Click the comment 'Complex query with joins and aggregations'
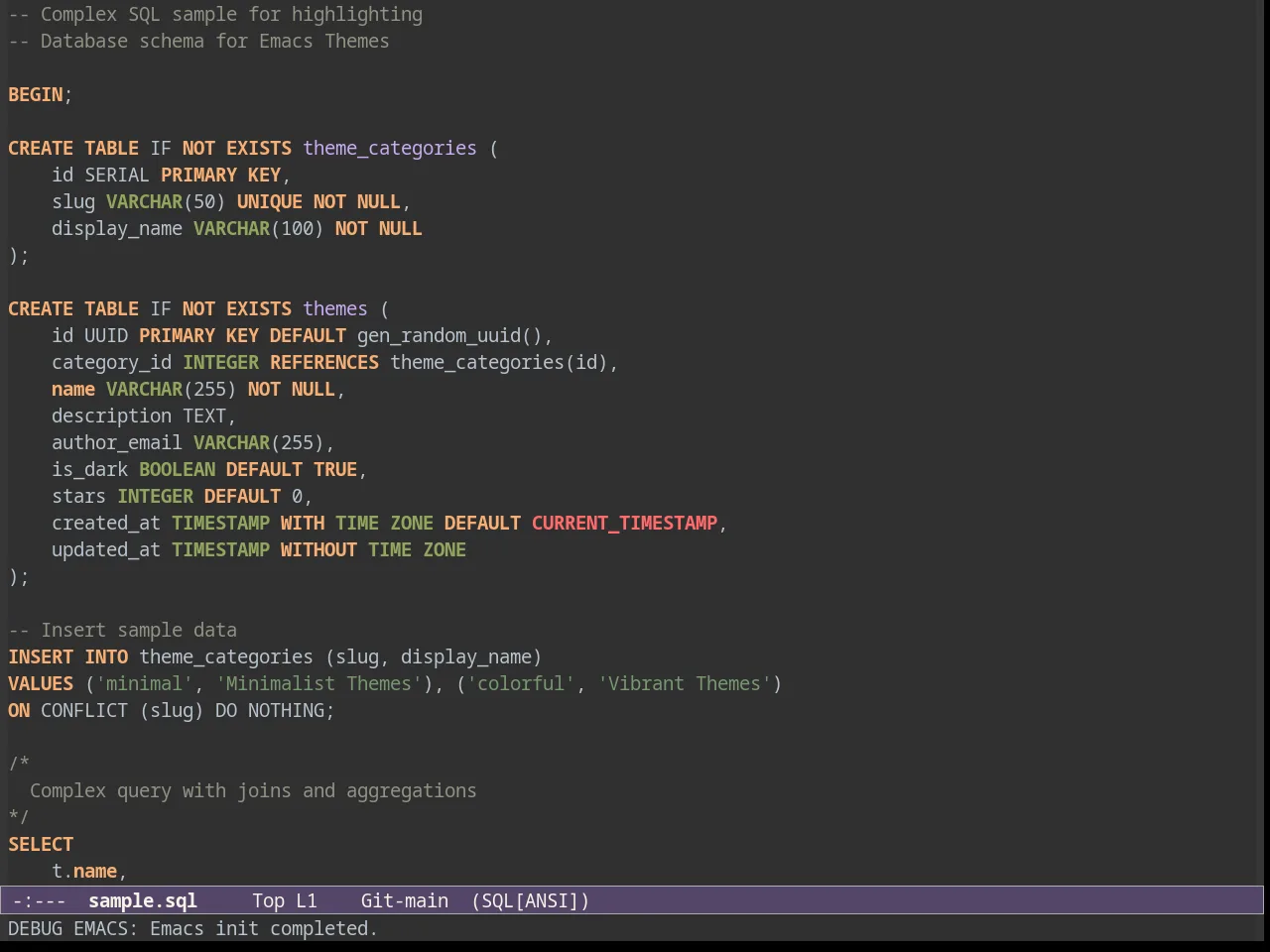Viewport: 1270px width, 952px height. (x=253, y=790)
